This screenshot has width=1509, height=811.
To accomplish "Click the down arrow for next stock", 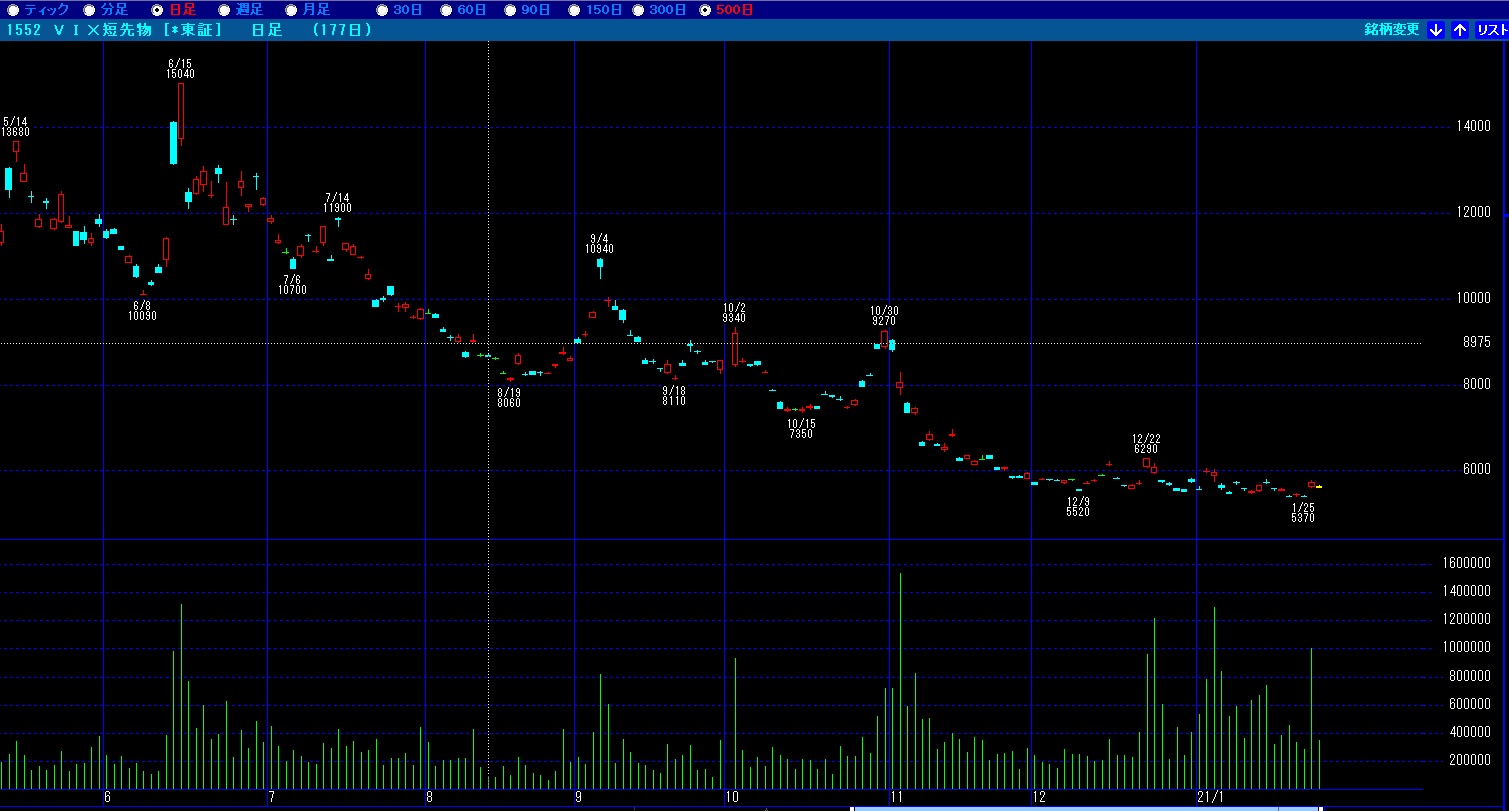I will click(1436, 30).
